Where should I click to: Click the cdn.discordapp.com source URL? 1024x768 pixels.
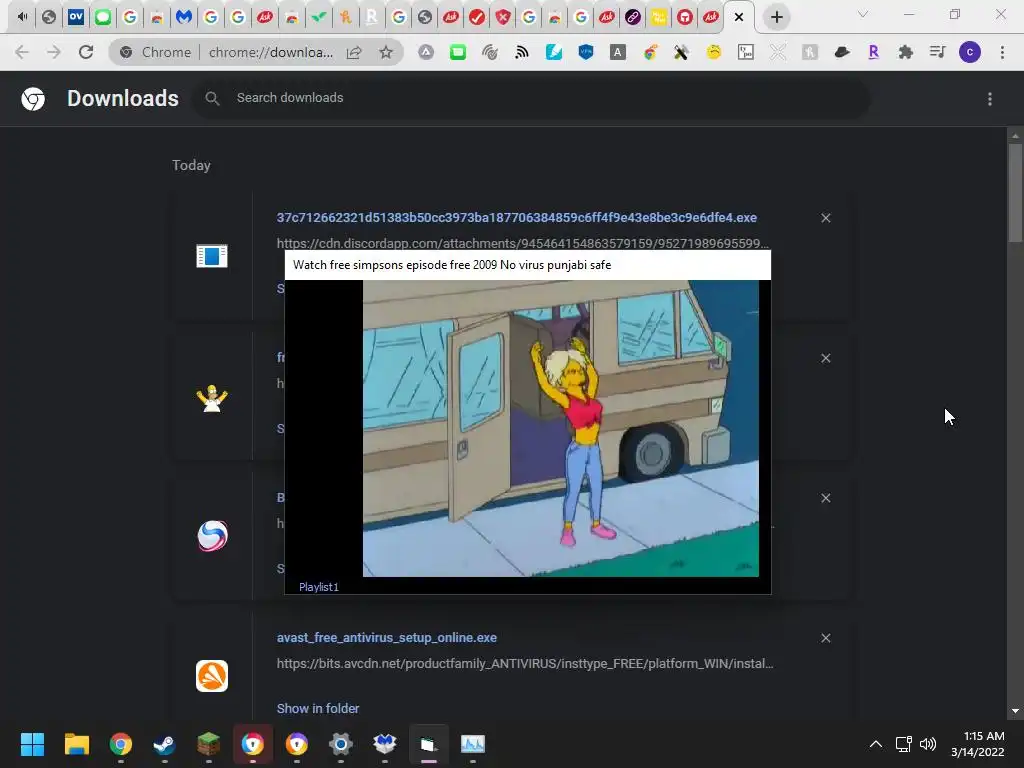pos(523,243)
